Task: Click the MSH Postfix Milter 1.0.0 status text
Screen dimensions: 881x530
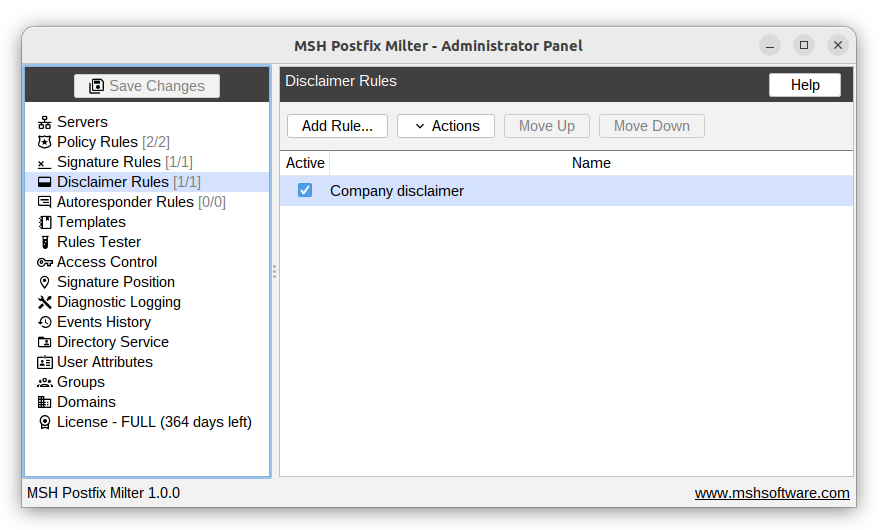Action: tap(103, 493)
